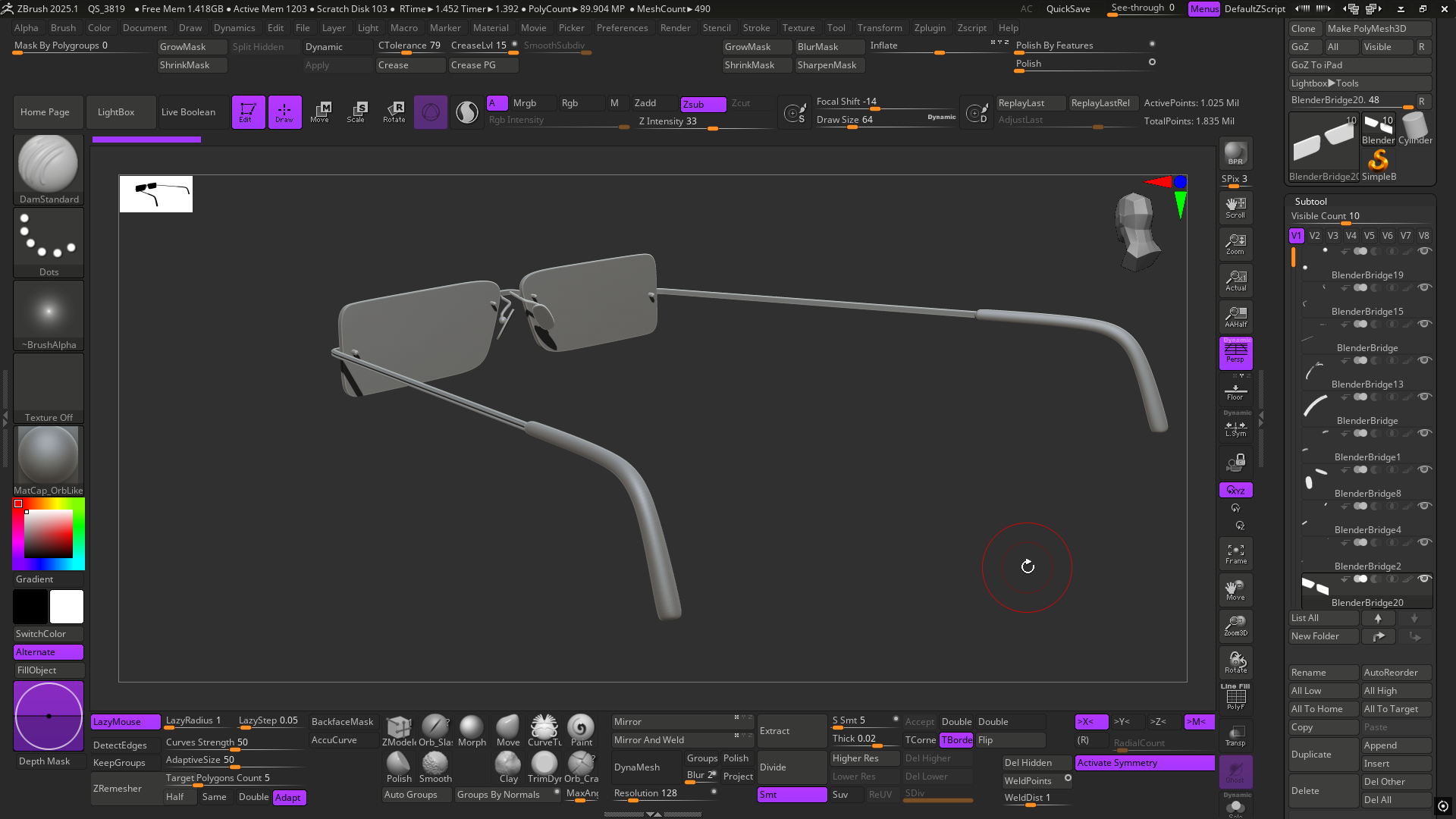Viewport: 1456px width, 819px height.
Task: Open the Stroke menu
Action: tap(755, 28)
